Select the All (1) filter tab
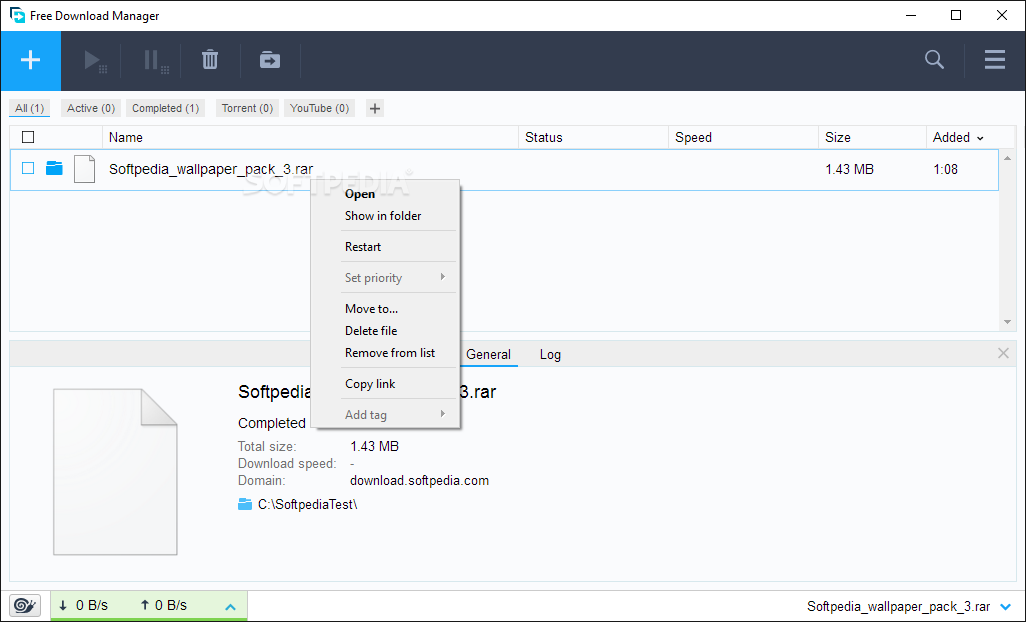 click(x=29, y=108)
